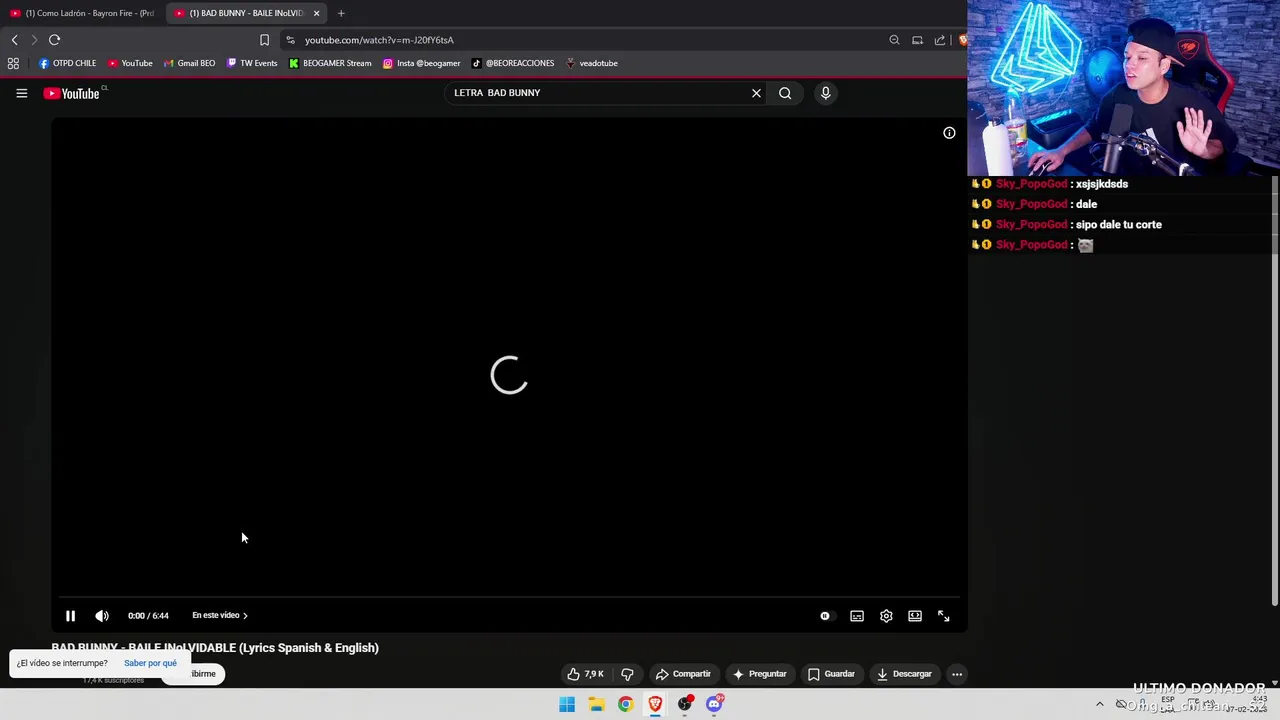The height and width of the screenshot is (720, 1280).
Task: Click chat message 'sipo dale tu corte'
Action: pos(1118,225)
